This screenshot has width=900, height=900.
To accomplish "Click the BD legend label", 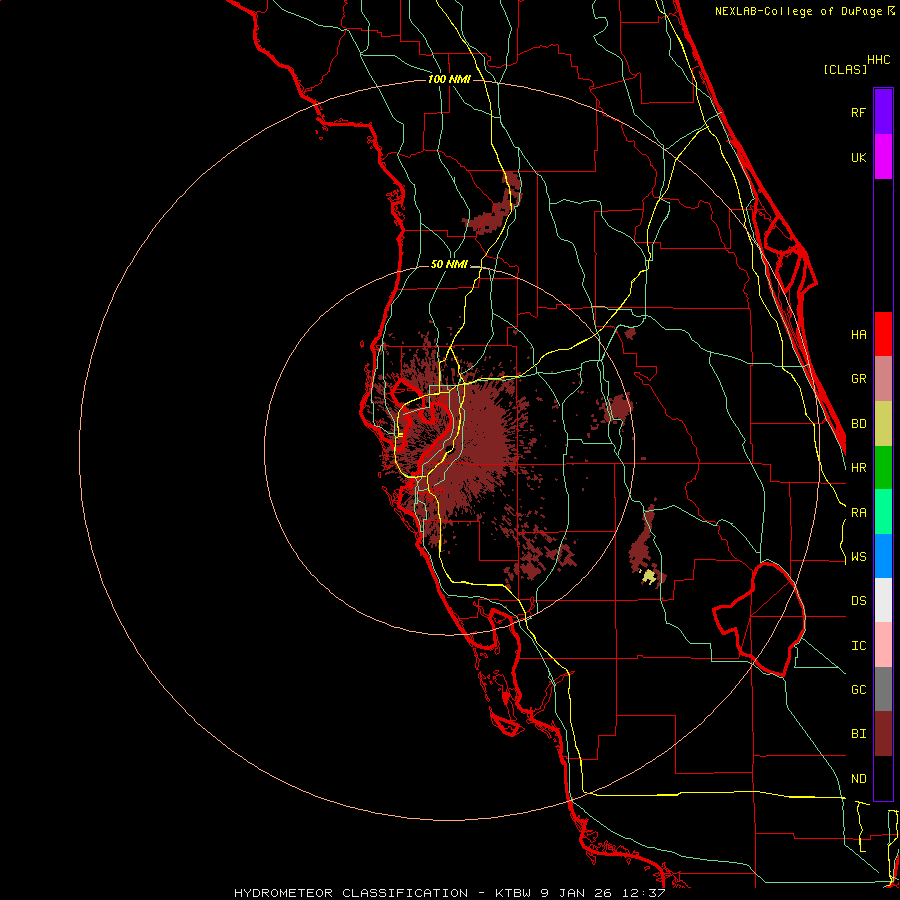I will click(858, 424).
